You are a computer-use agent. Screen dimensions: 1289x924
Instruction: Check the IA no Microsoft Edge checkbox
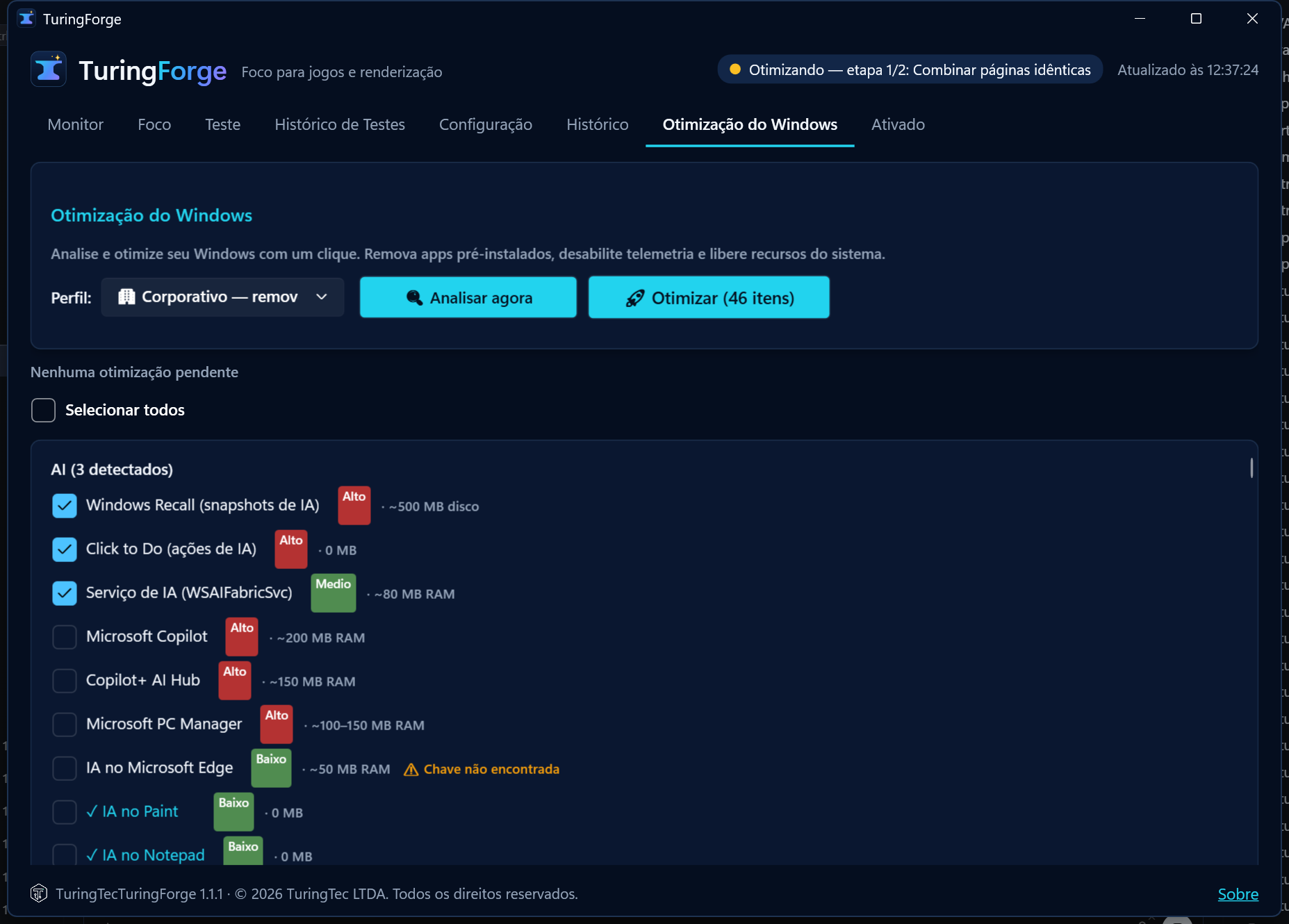tap(65, 768)
